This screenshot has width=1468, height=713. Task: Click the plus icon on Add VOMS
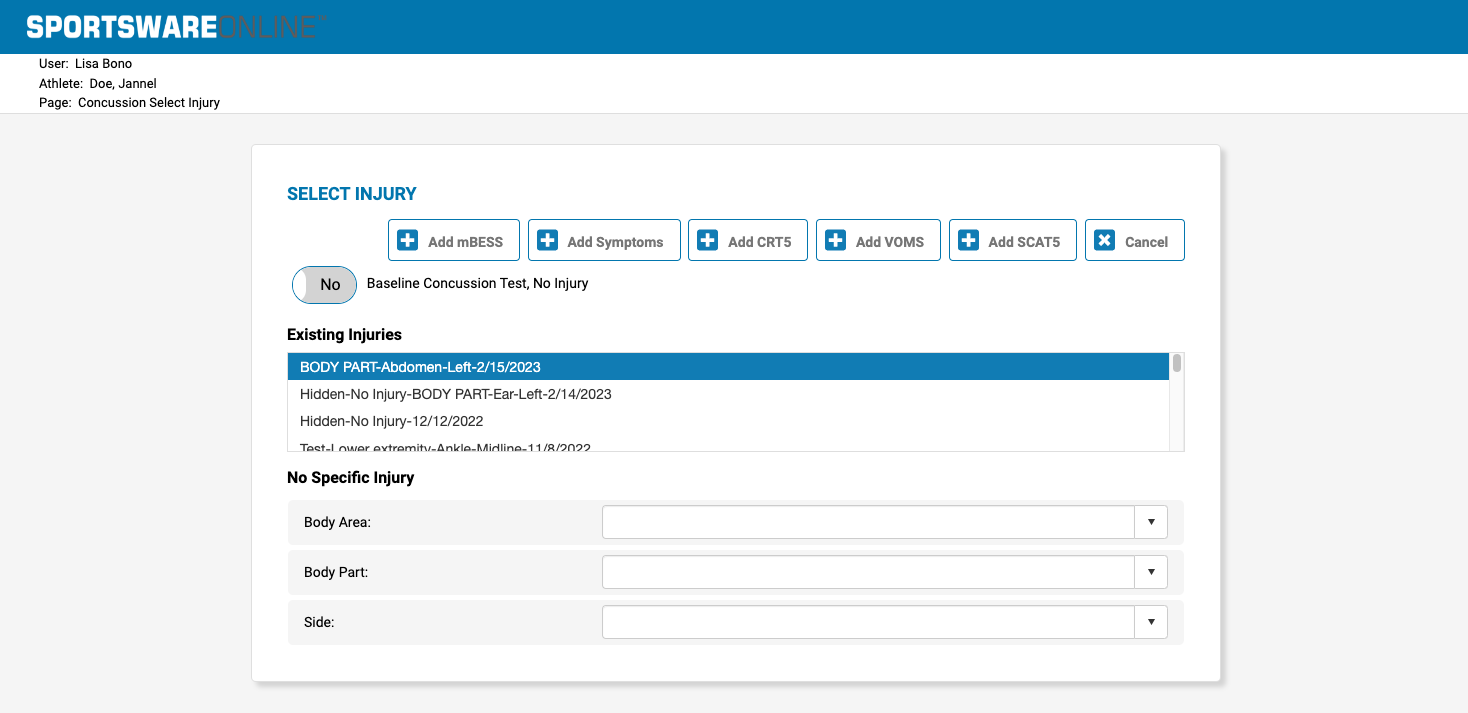pos(836,241)
